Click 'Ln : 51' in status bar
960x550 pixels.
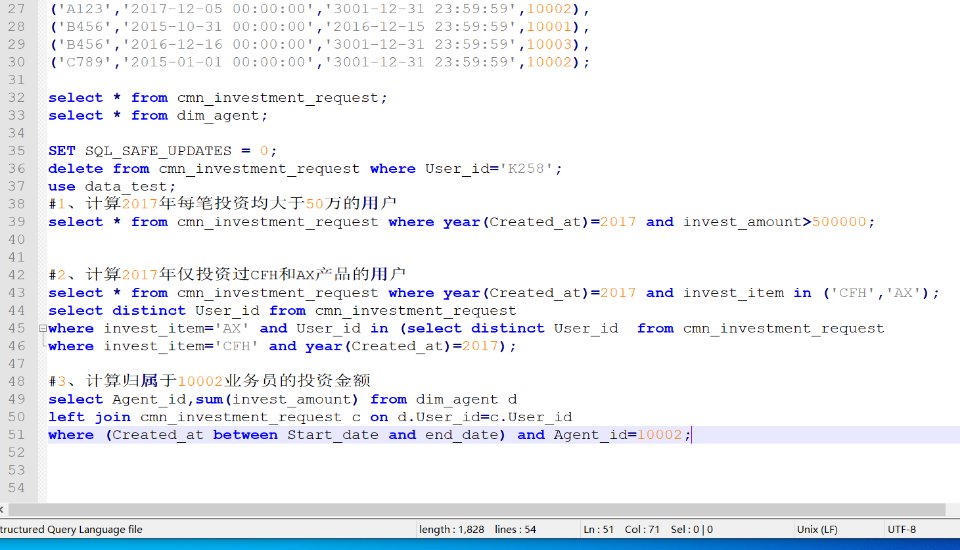click(x=598, y=529)
